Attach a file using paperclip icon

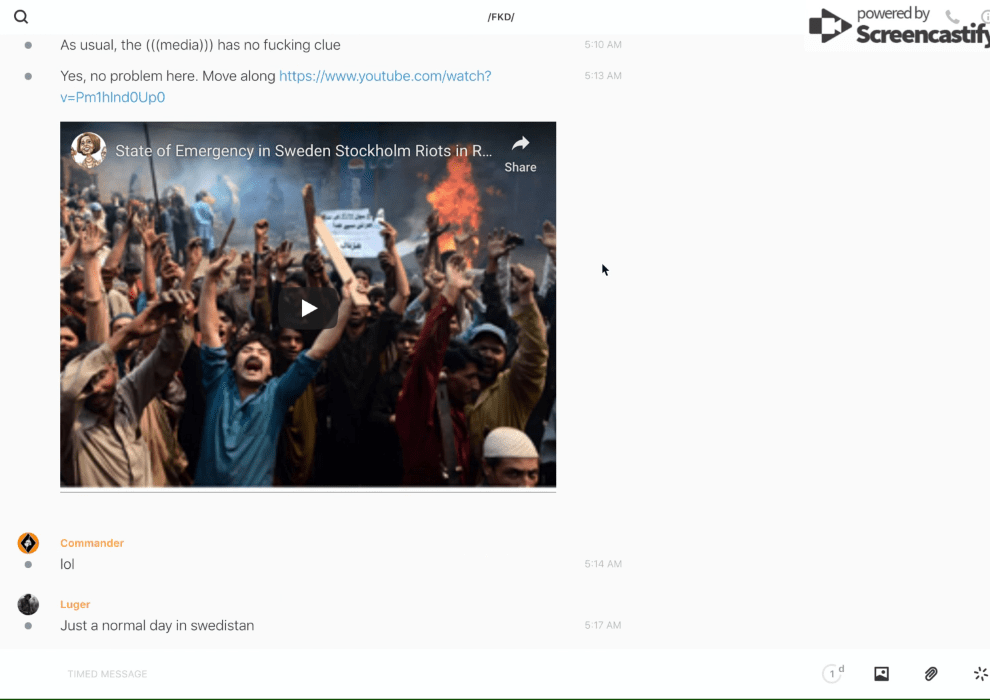[x=931, y=674]
